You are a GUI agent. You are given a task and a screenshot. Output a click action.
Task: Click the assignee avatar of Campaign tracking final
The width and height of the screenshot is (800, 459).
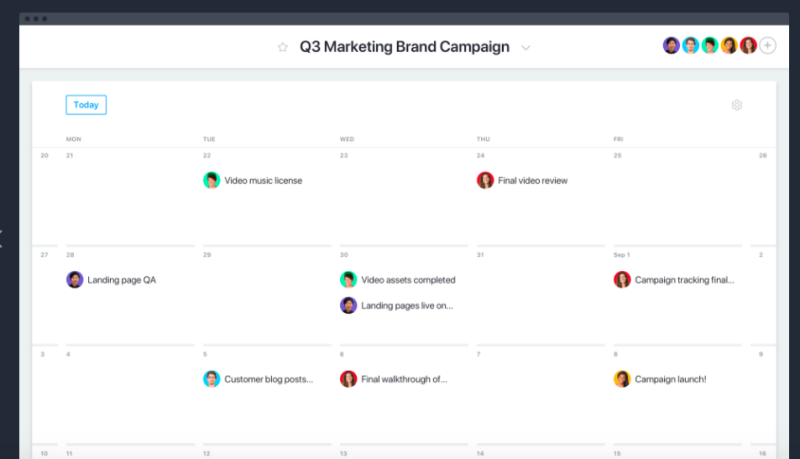pos(622,279)
